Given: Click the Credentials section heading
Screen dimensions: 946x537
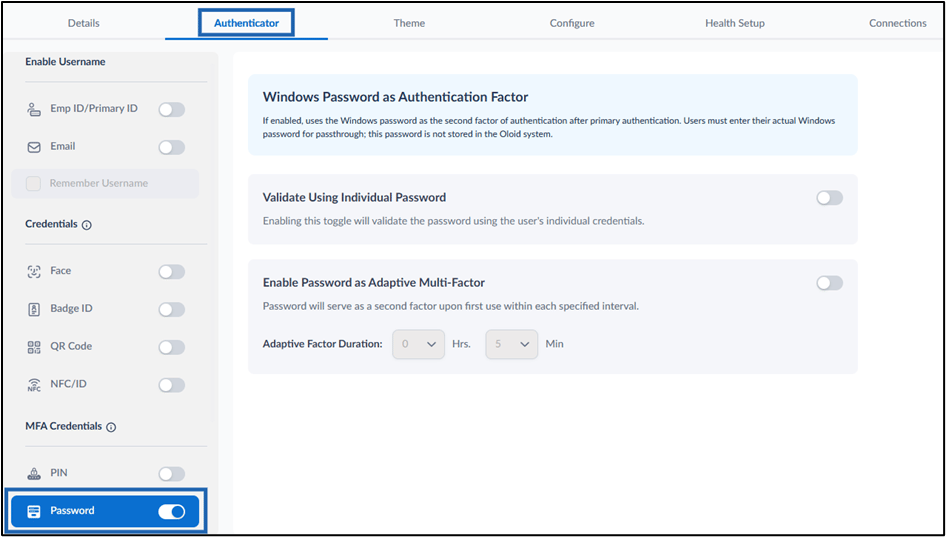Looking at the screenshot, I should click(51, 224).
